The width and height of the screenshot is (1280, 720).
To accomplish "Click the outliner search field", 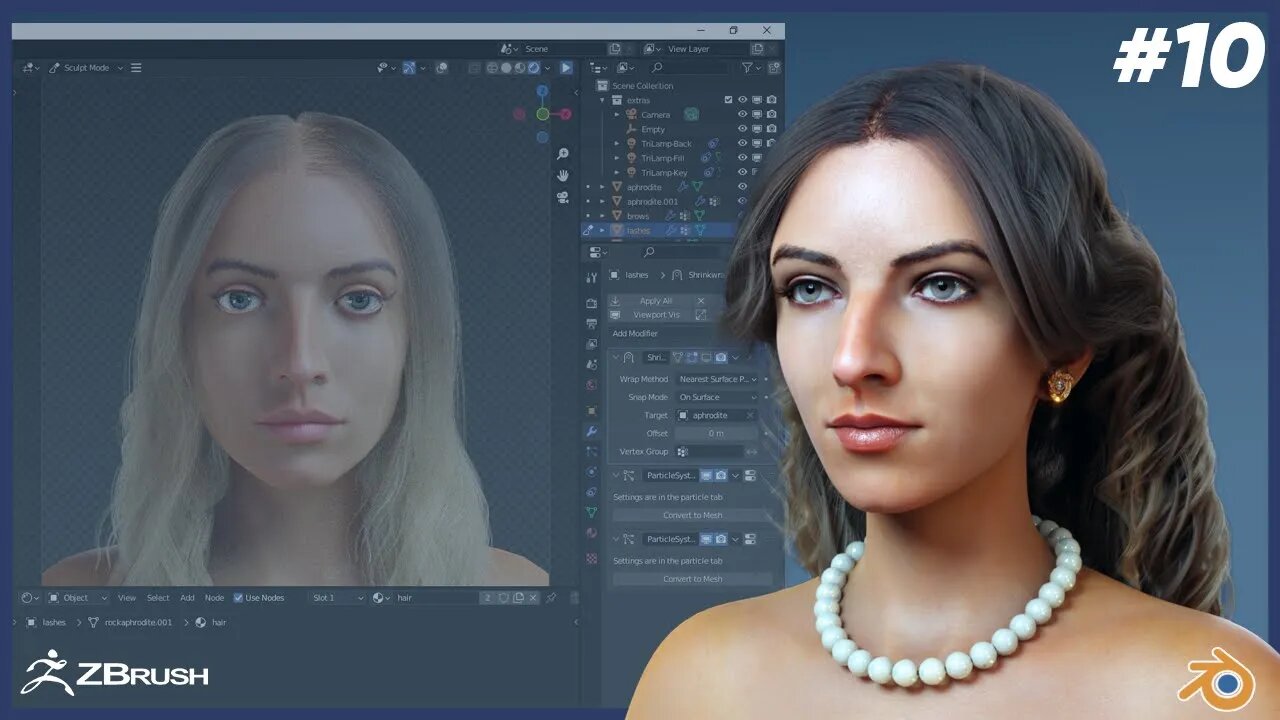I will 690,68.
